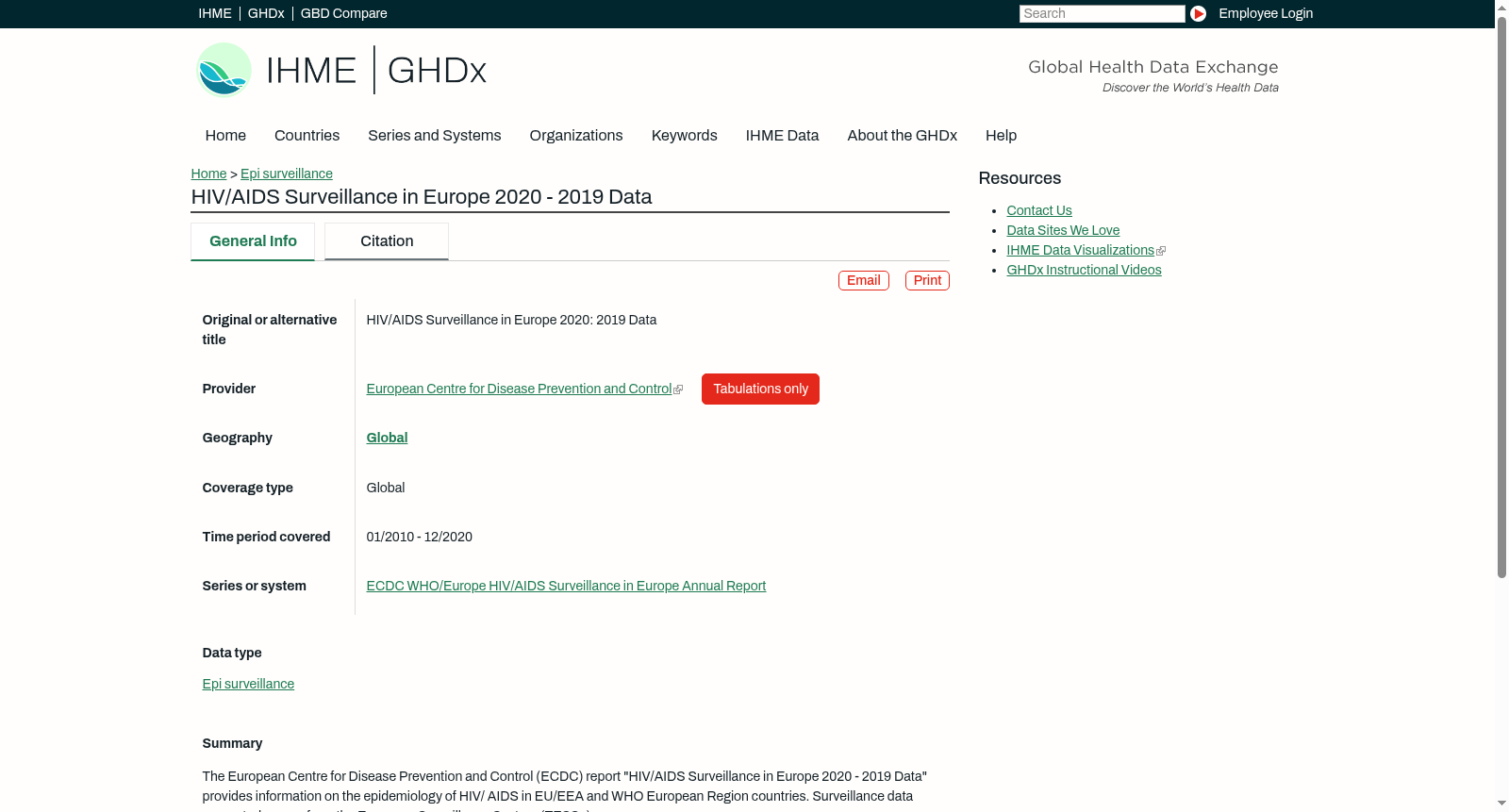Open GBD Compare link in top bar

[x=343, y=13]
